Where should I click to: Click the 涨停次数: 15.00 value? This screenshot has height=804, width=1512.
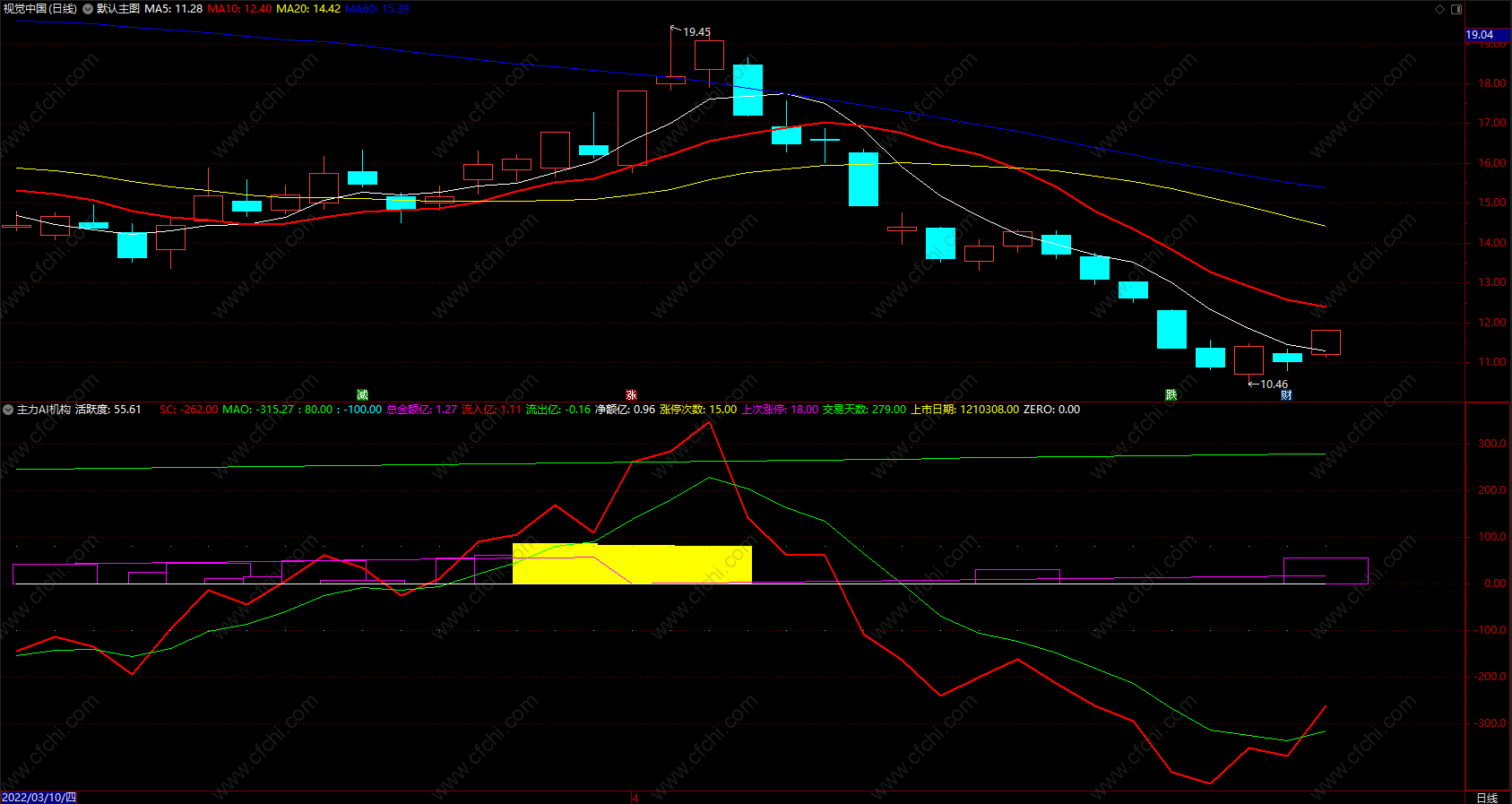[698, 410]
